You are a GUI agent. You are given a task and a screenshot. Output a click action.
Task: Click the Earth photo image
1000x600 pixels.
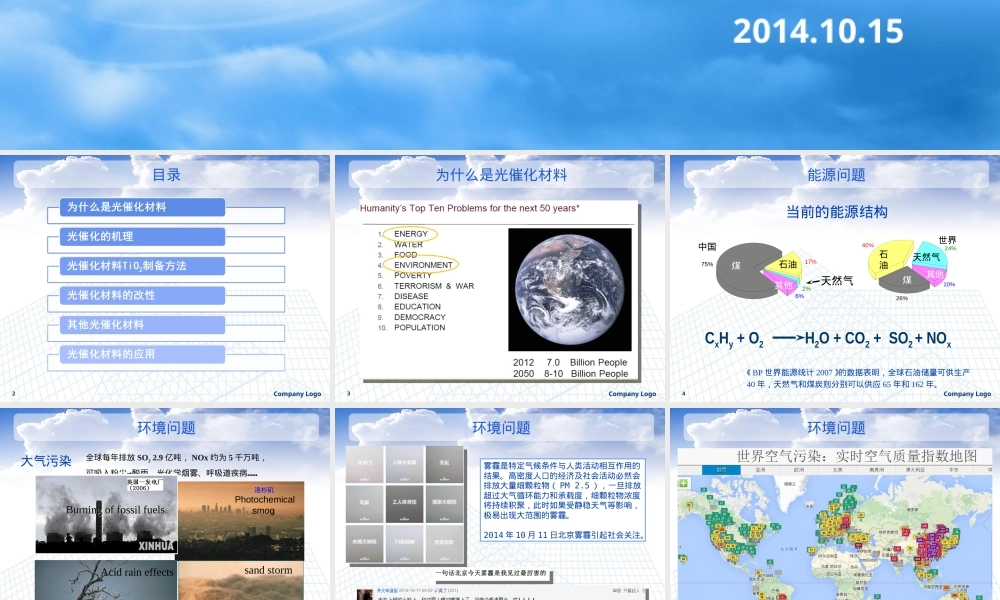coord(570,289)
